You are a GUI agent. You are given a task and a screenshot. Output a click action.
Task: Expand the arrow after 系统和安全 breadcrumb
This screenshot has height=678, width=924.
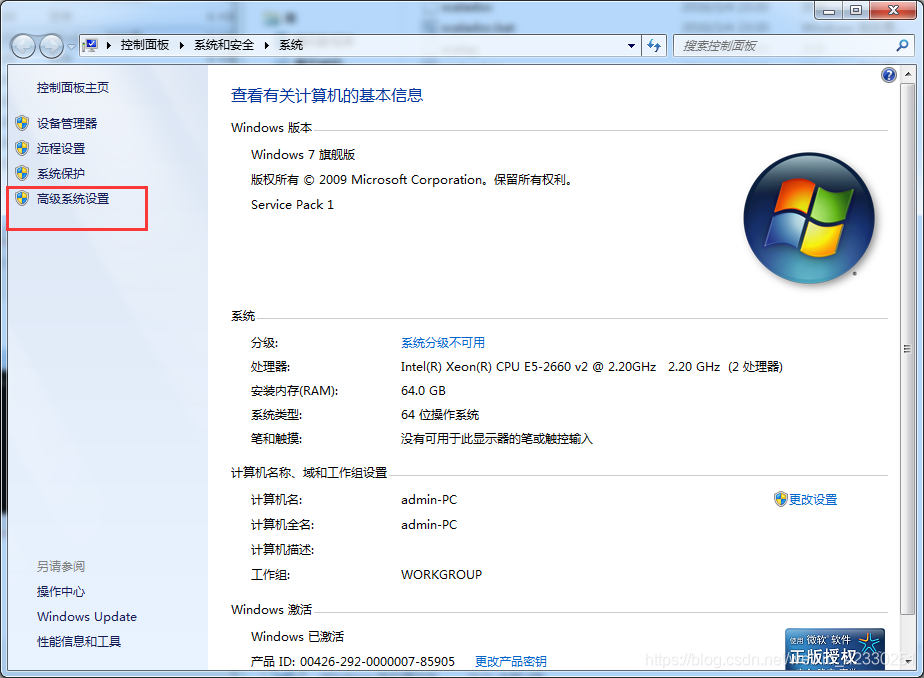[x=266, y=45]
